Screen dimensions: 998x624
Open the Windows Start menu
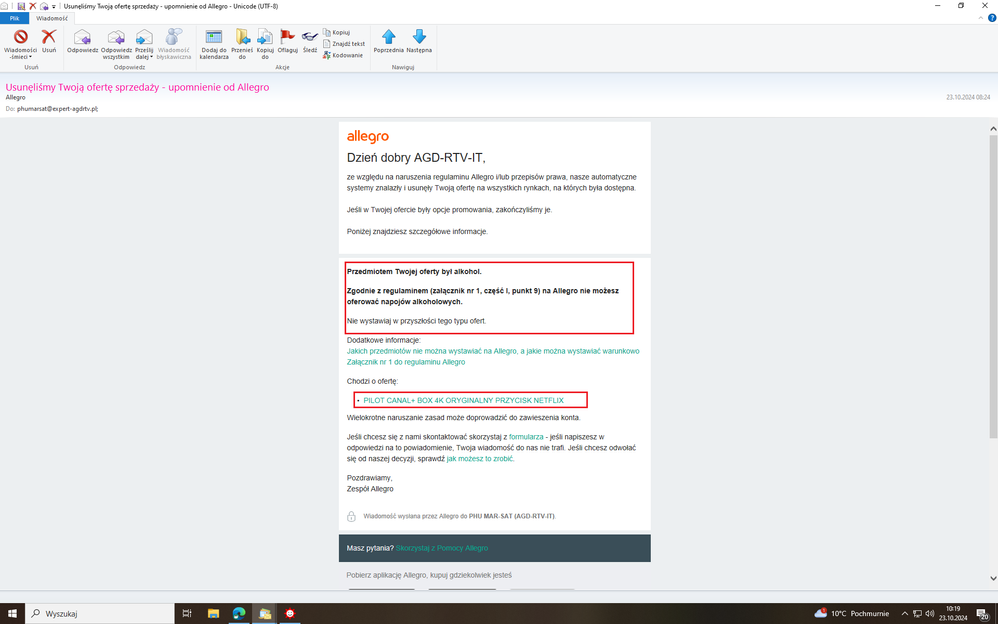[x=12, y=613]
